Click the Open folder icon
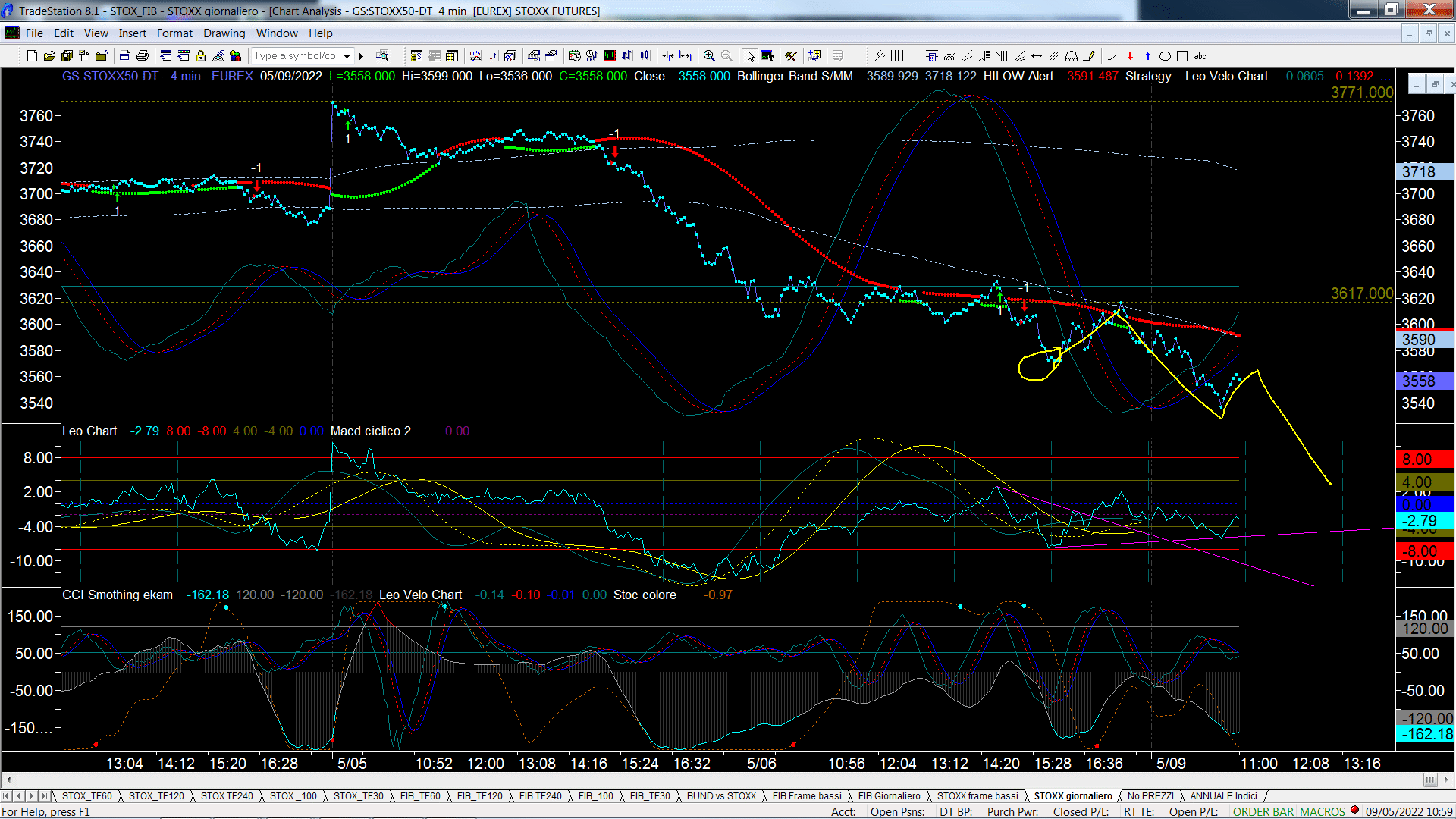This screenshot has width=1456, height=819. (x=49, y=55)
